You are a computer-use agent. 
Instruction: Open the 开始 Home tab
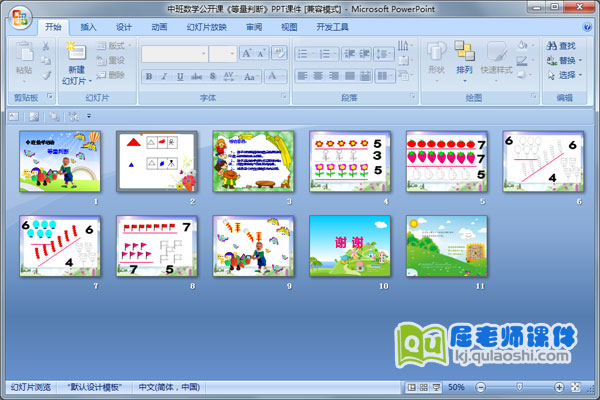[53, 27]
